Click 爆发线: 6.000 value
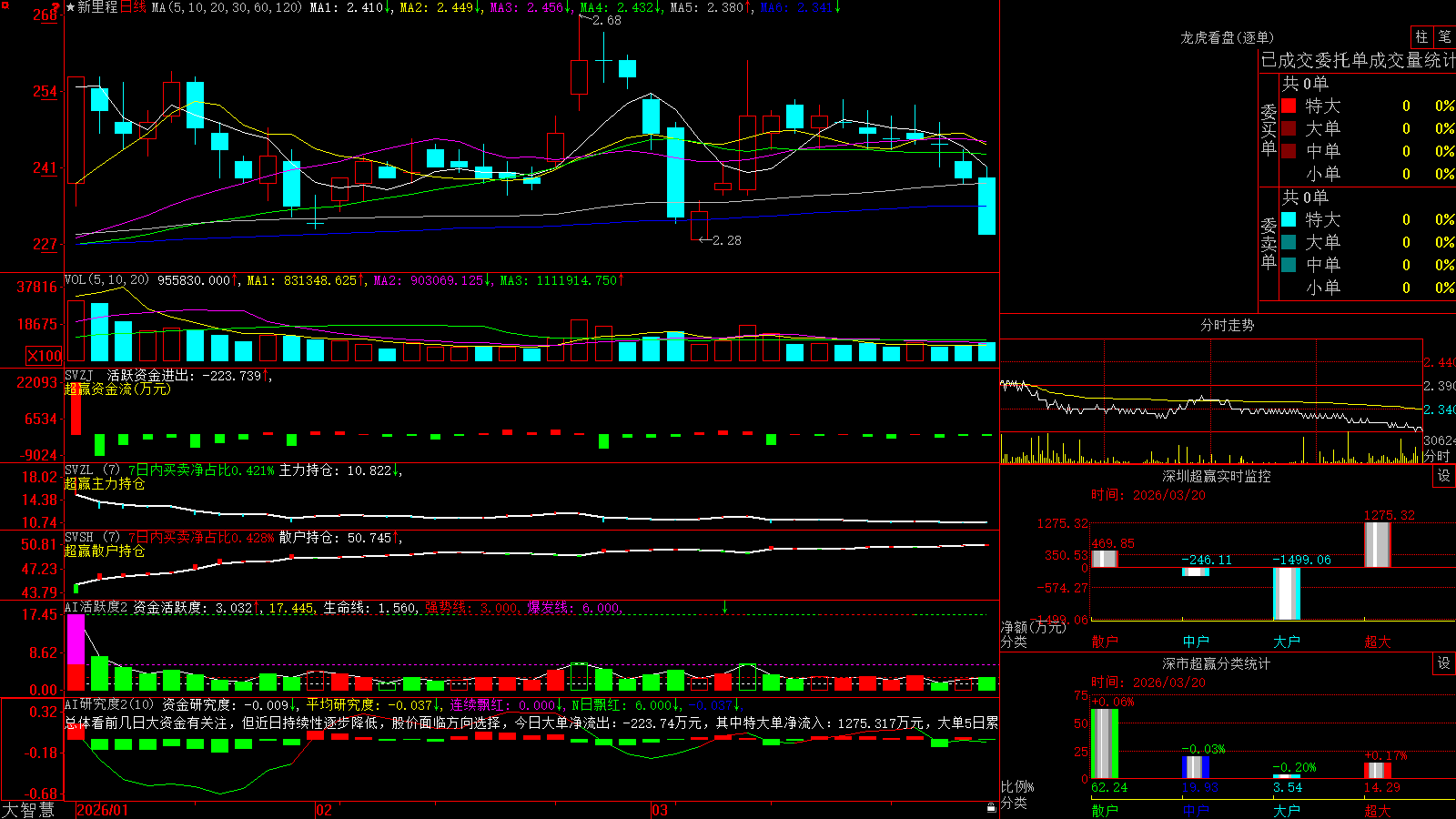This screenshot has height=819, width=1456. 575,607
